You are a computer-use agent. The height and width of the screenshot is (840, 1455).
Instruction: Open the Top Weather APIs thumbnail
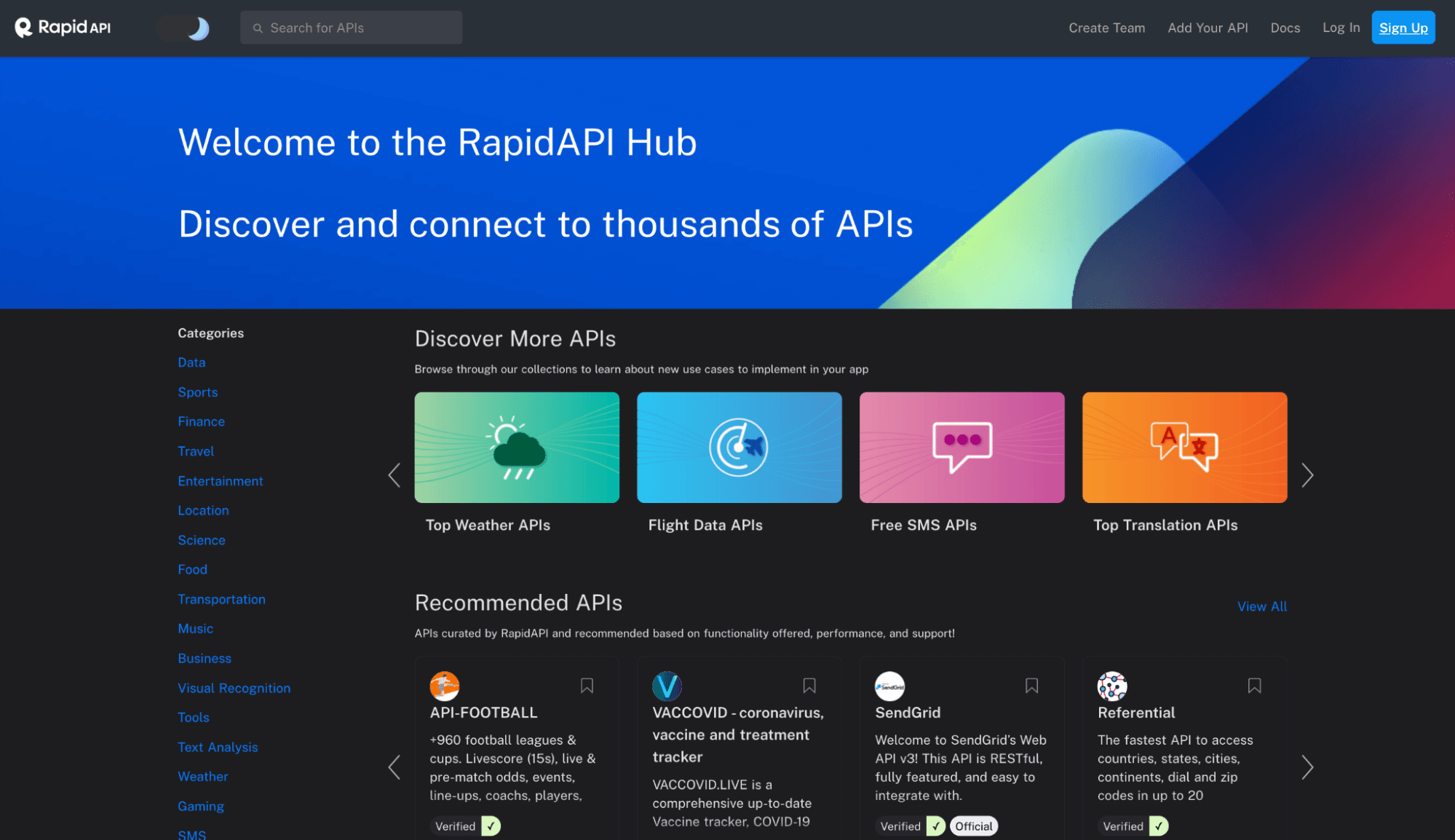pos(517,447)
